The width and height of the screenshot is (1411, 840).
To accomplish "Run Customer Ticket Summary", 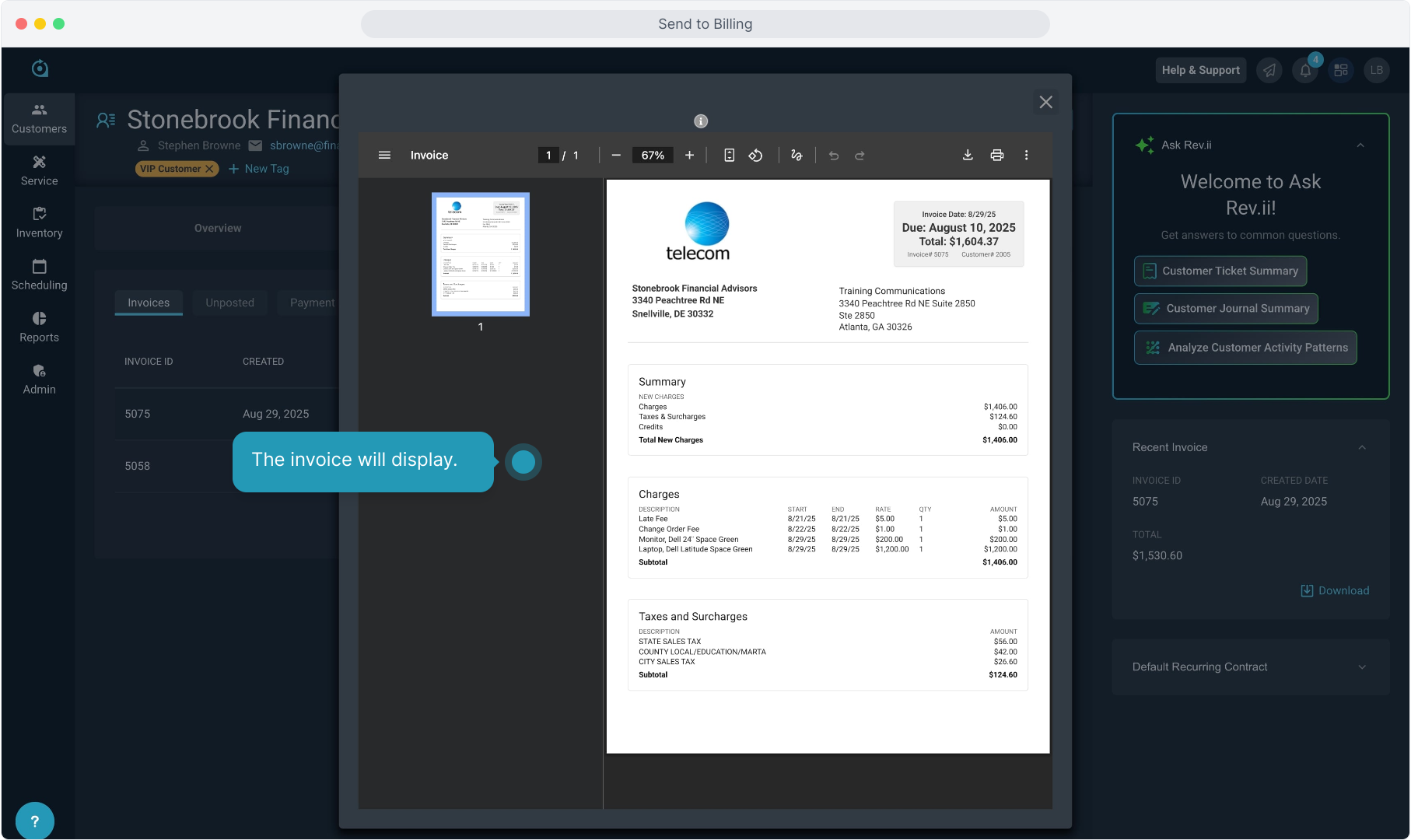I will point(1220,271).
